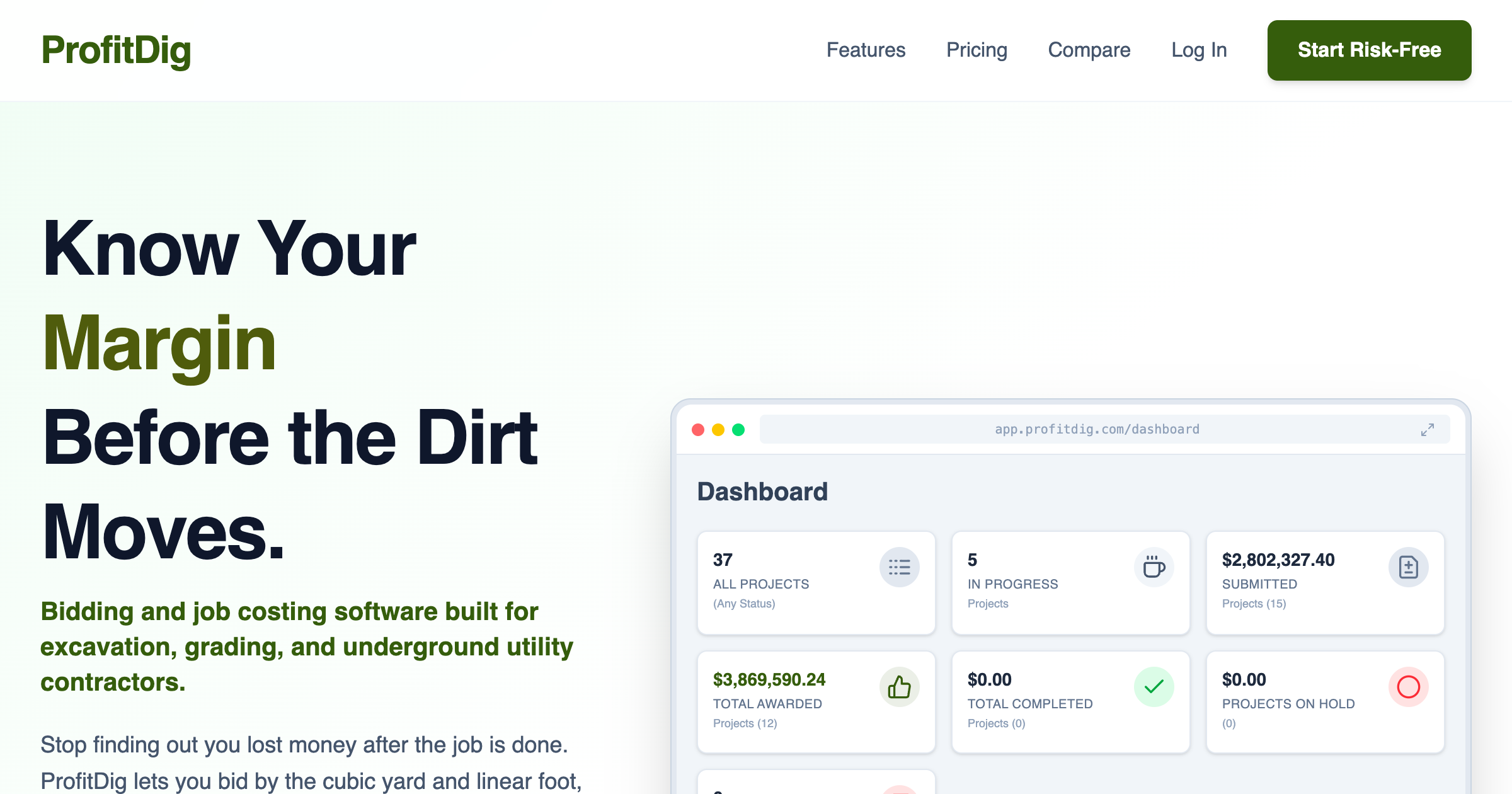The image size is (1512, 794).
Task: Click the Projects On Hold red circle icon
Action: (x=1408, y=687)
